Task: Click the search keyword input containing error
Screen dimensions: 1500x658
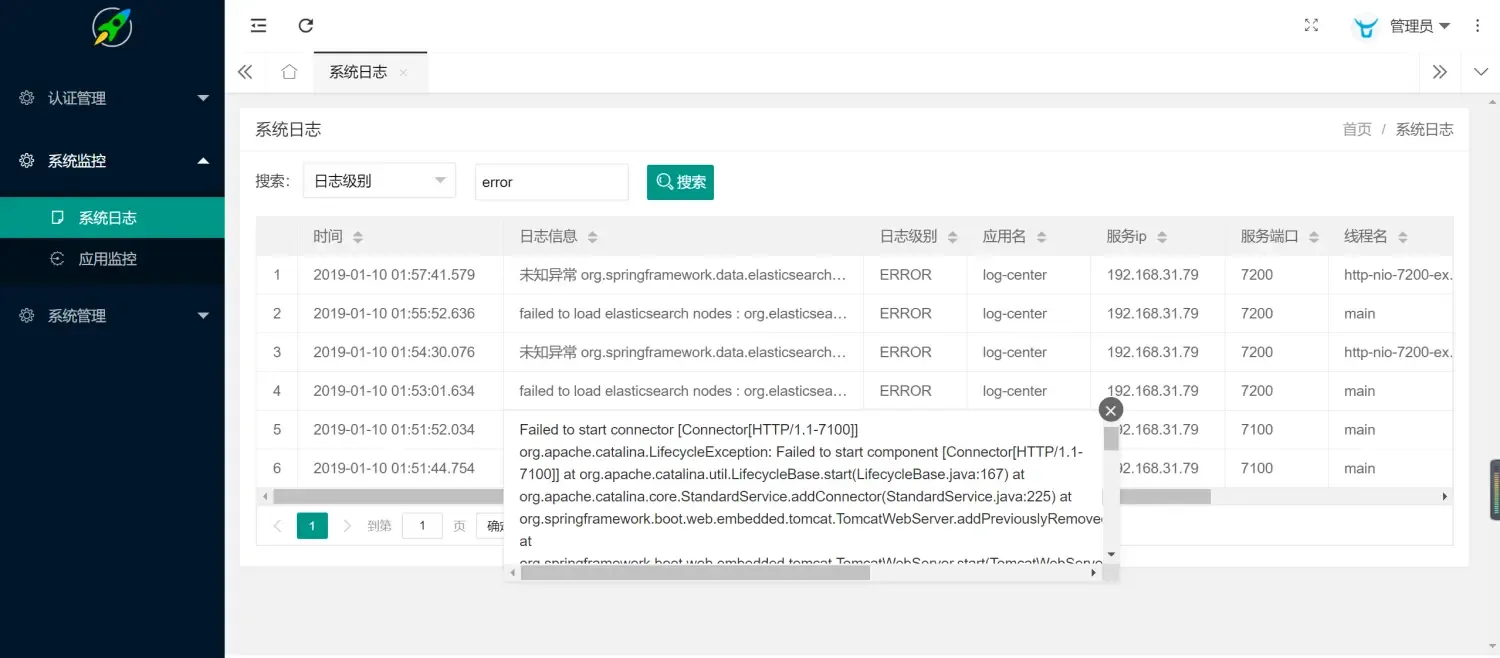Action: tap(551, 181)
